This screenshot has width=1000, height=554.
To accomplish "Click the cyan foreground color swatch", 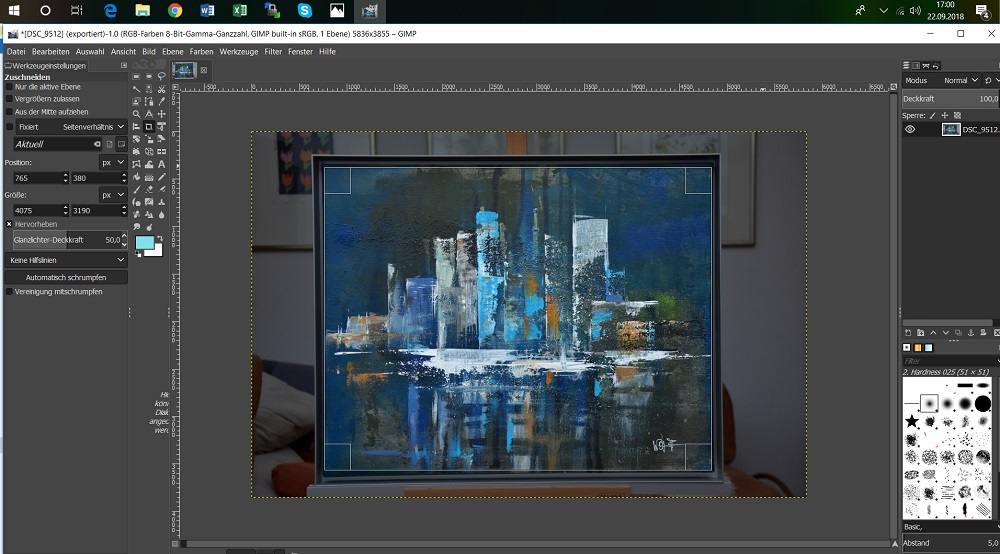I will pos(143,242).
